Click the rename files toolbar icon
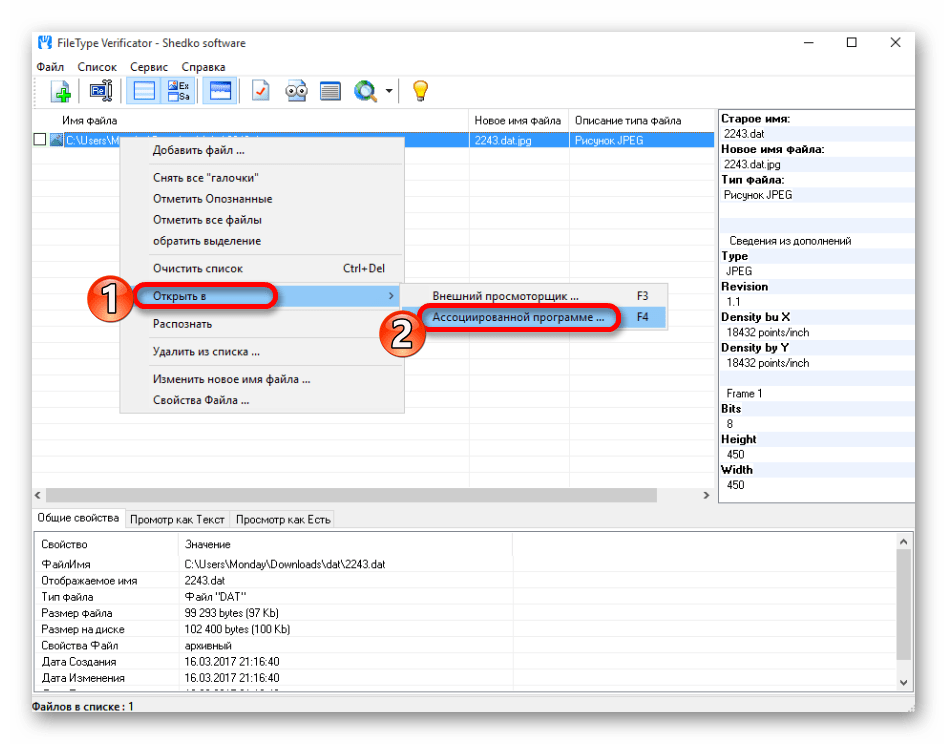 [x=99, y=92]
